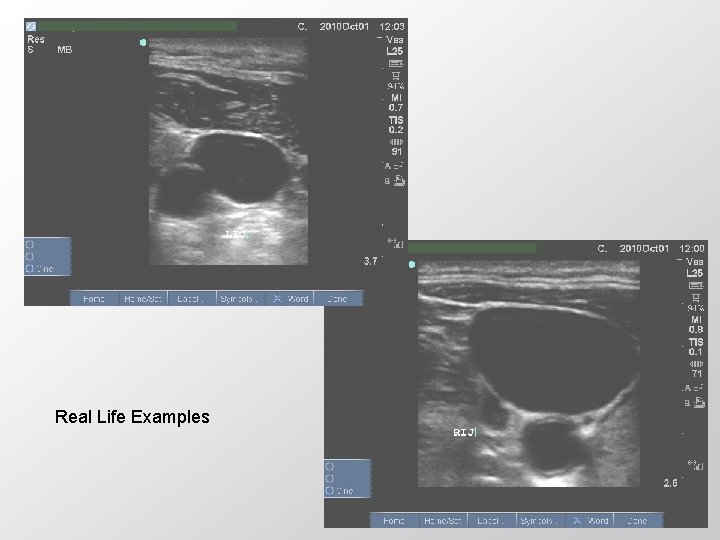
Task: Click the battery icon on the LIJ screen
Action: (x=395, y=63)
